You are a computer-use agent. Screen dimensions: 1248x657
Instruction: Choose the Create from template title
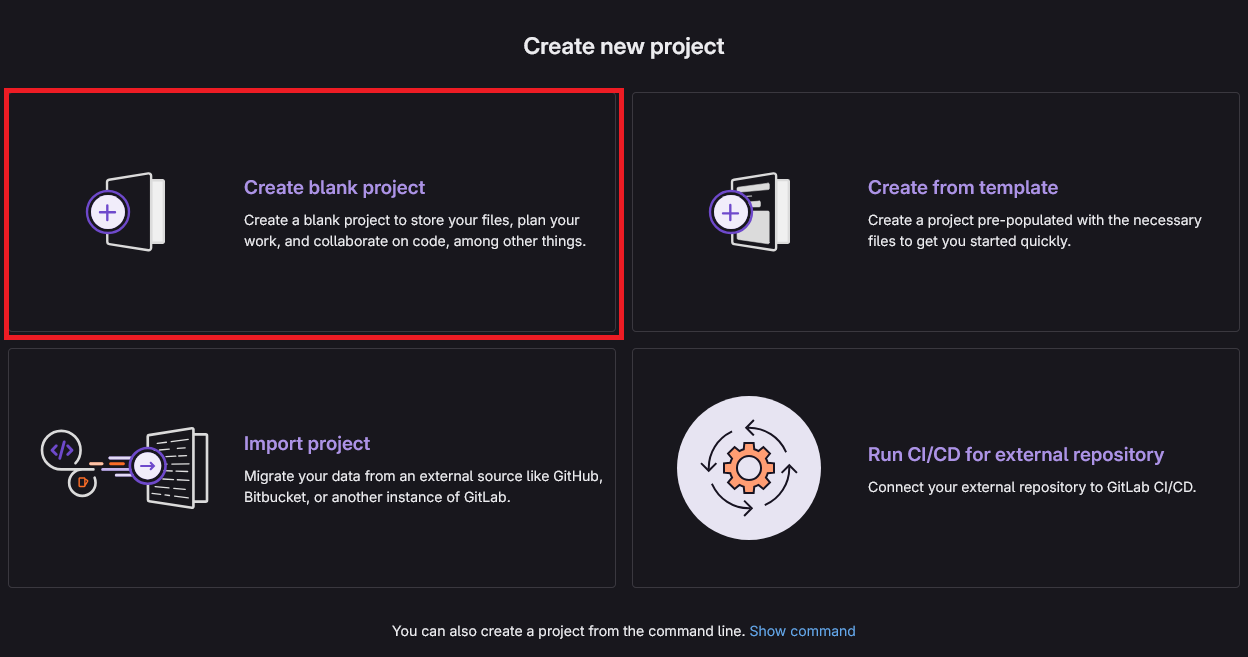click(962, 188)
